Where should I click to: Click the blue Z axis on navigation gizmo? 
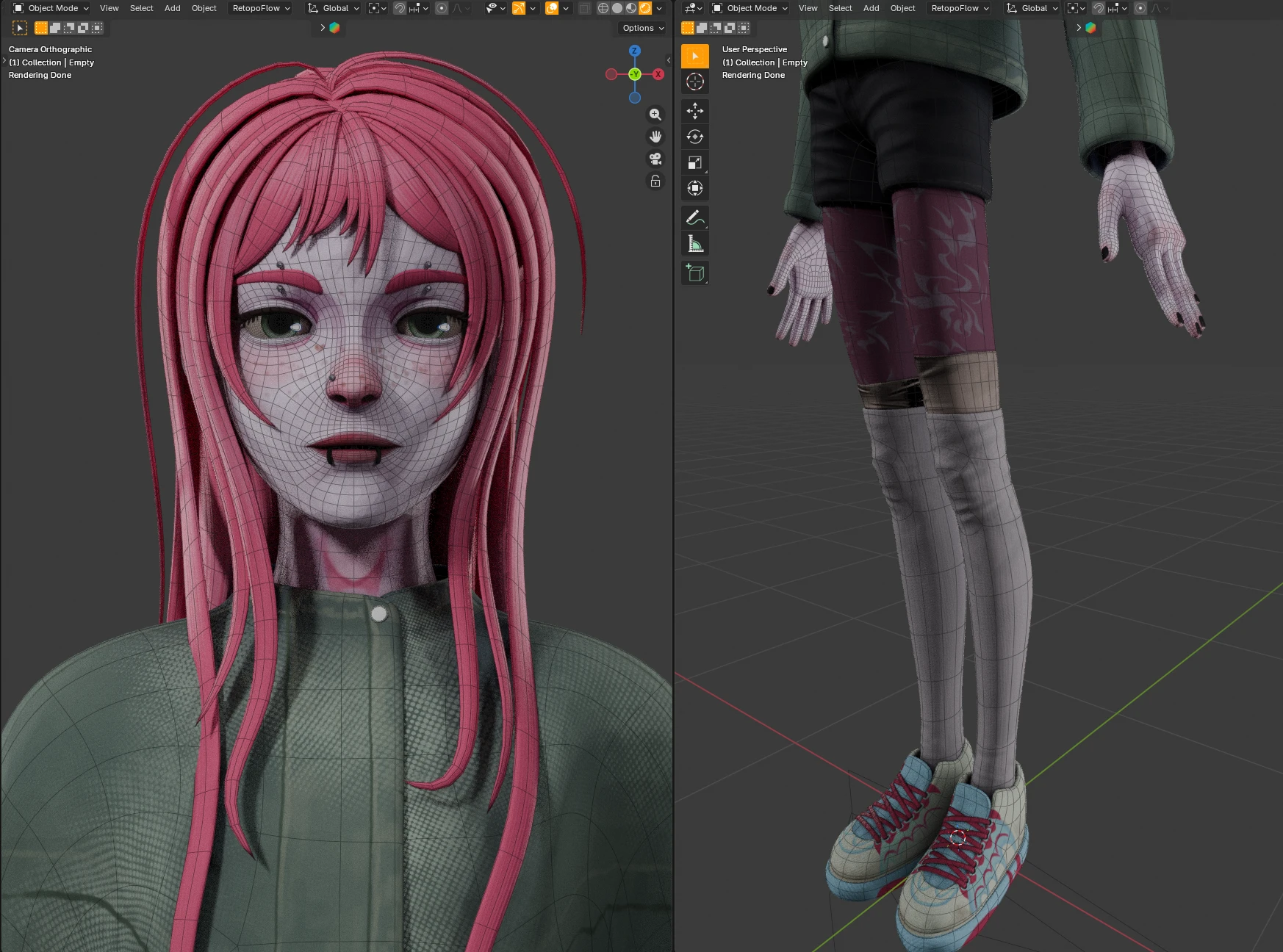(635, 51)
